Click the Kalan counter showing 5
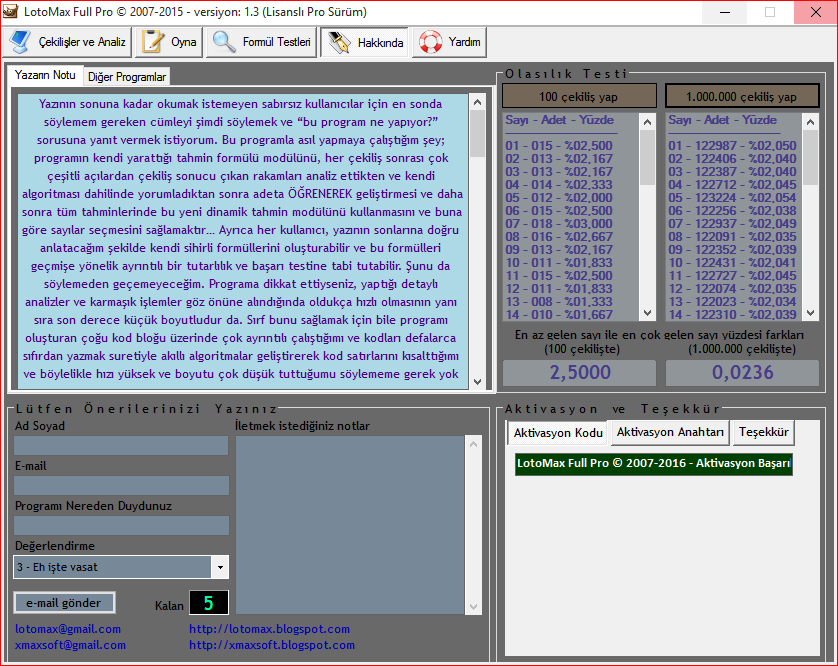Screen dimensions: 838x666 pos(208,603)
